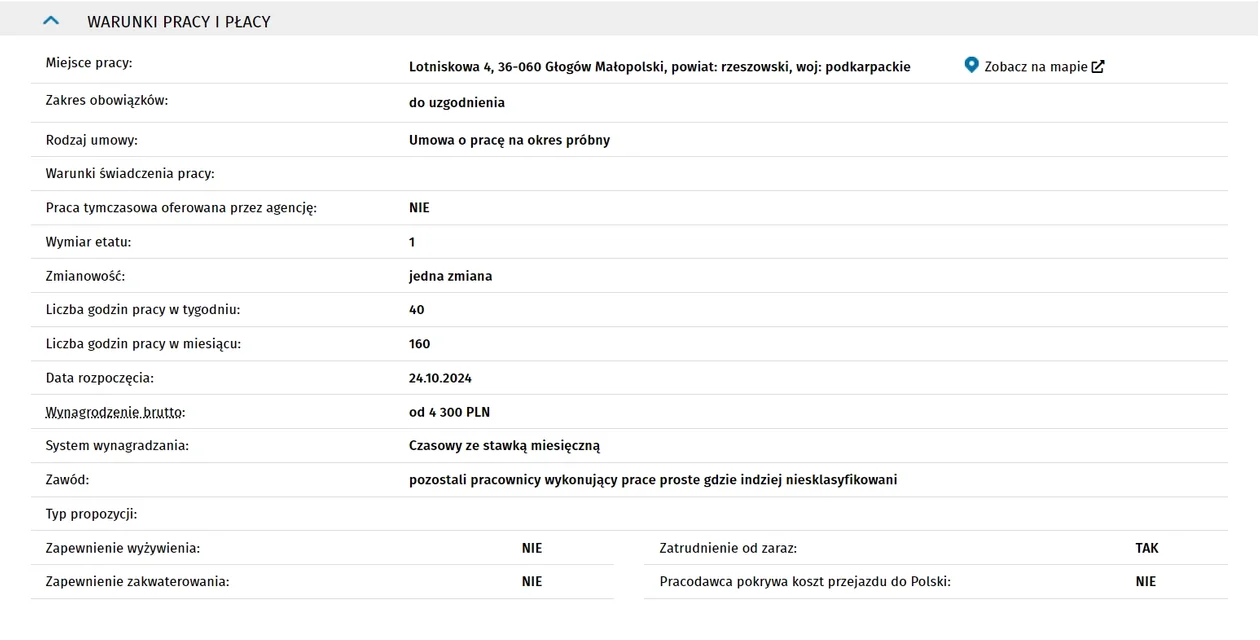The height and width of the screenshot is (640, 1260).
Task: Click the Typ propozycji label
Action: (x=91, y=514)
